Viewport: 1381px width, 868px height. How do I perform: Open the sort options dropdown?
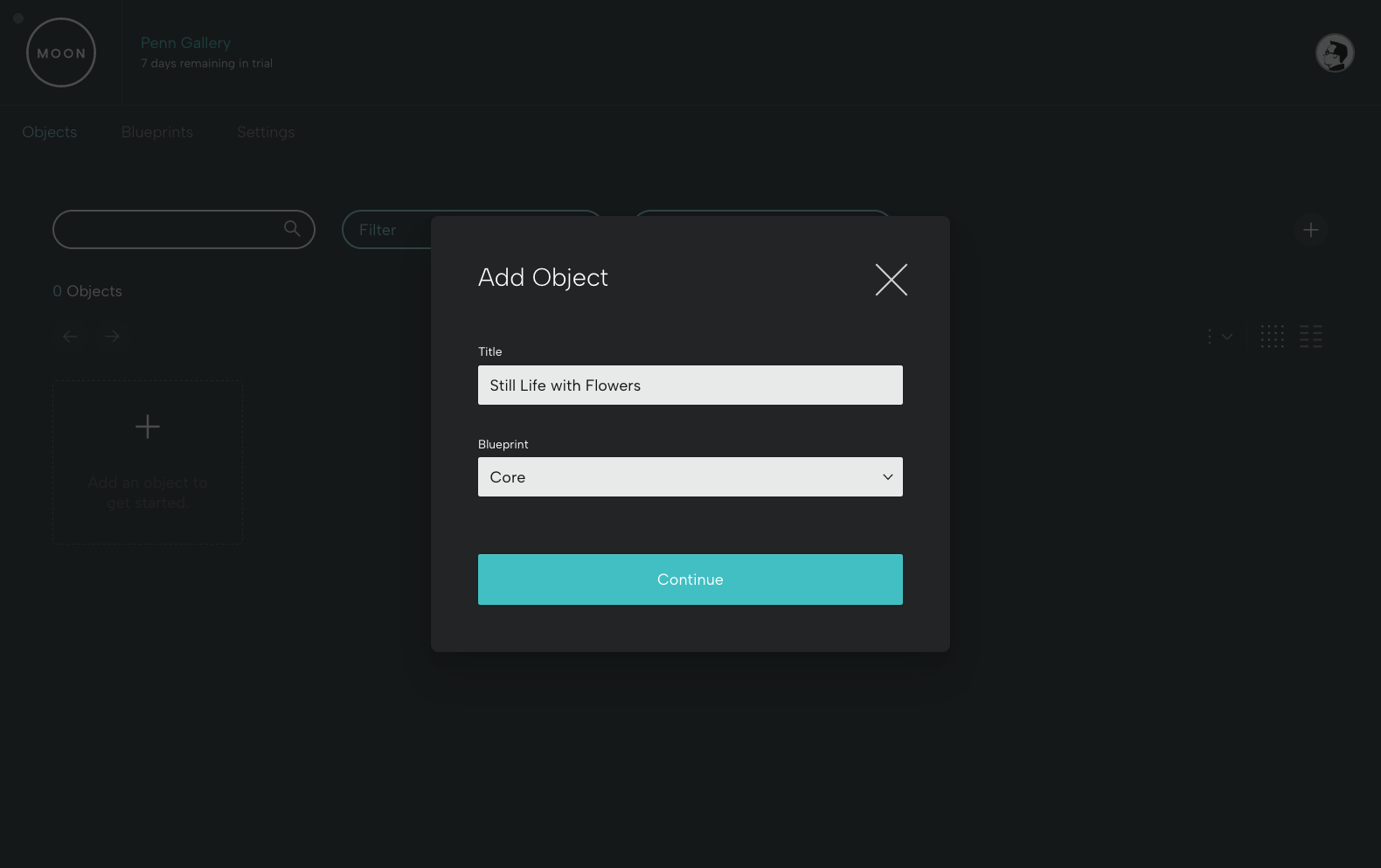click(x=1220, y=337)
